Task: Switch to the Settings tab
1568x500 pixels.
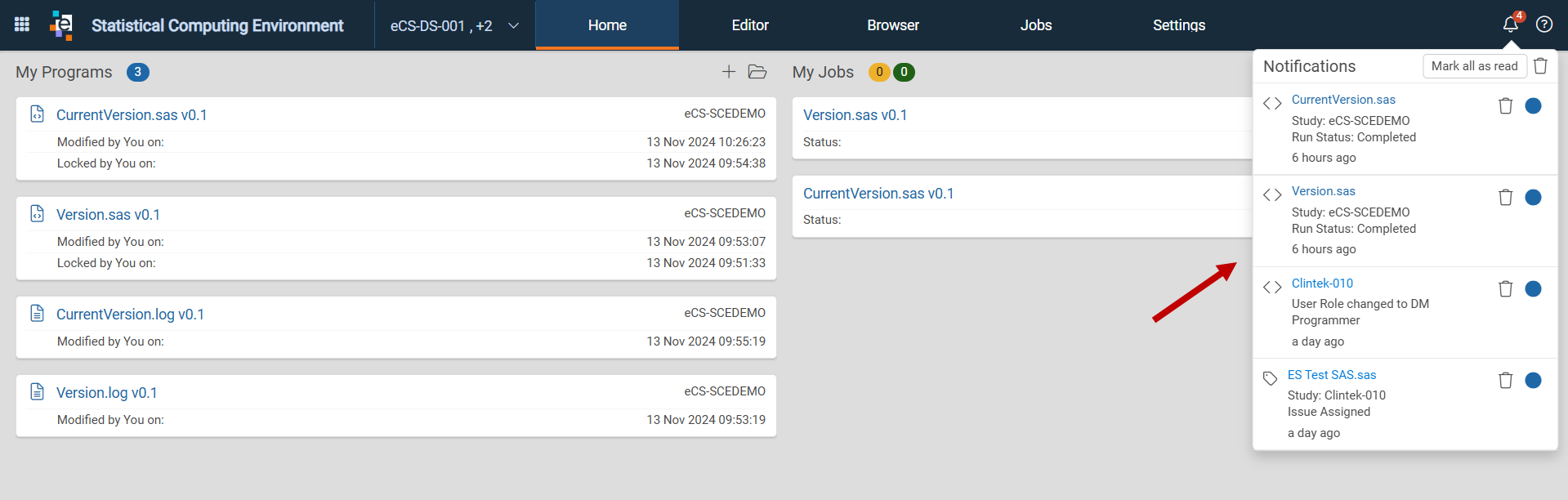Action: coord(1179,25)
